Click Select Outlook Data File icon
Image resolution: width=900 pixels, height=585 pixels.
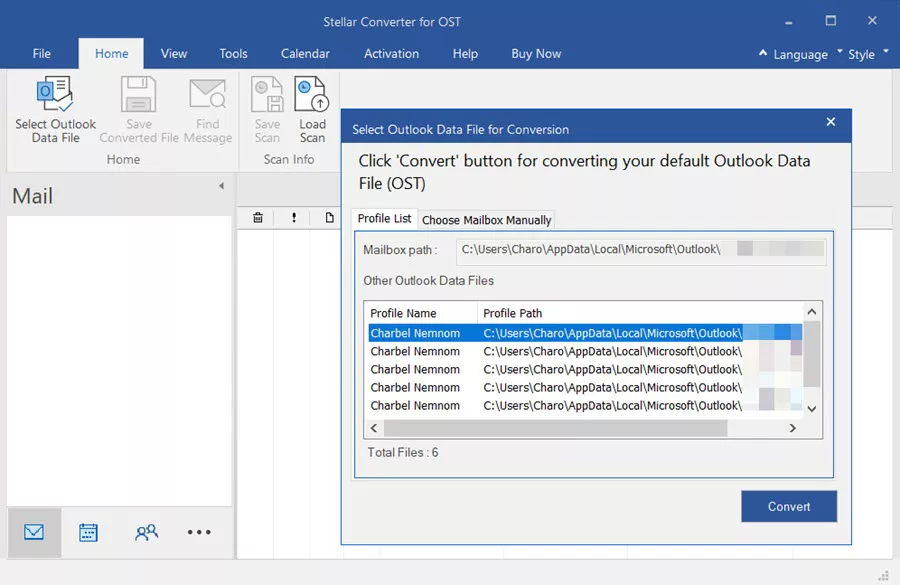[55, 95]
